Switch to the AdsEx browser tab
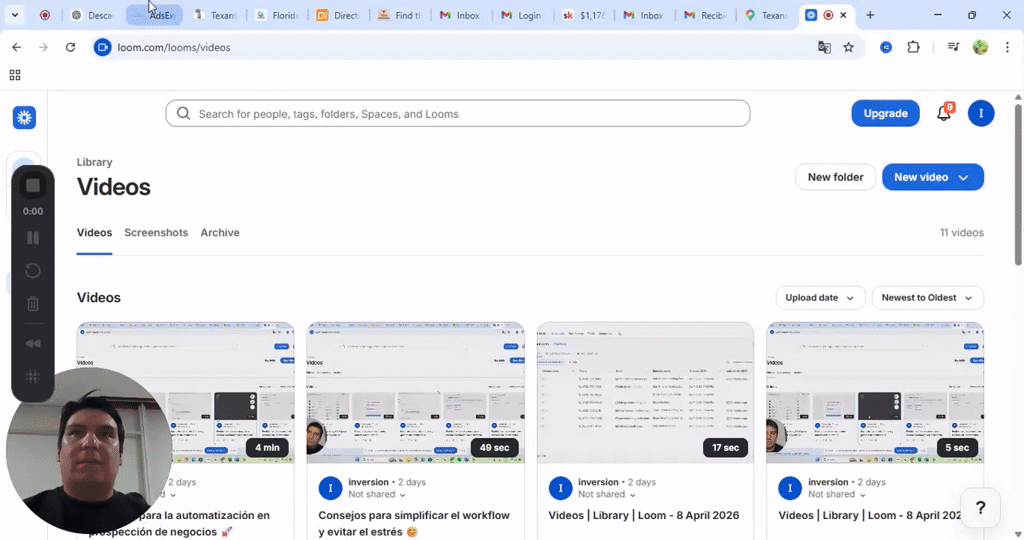Viewport: 1024px width, 540px height. [154, 15]
